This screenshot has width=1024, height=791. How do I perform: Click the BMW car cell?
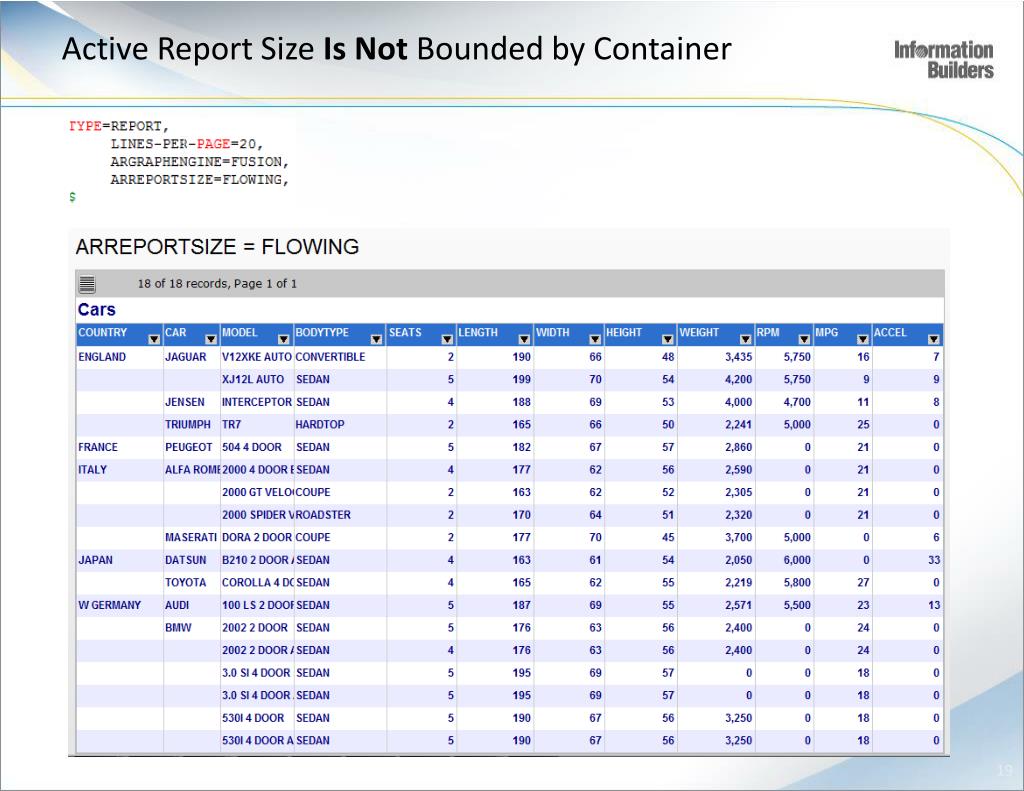tap(178, 628)
